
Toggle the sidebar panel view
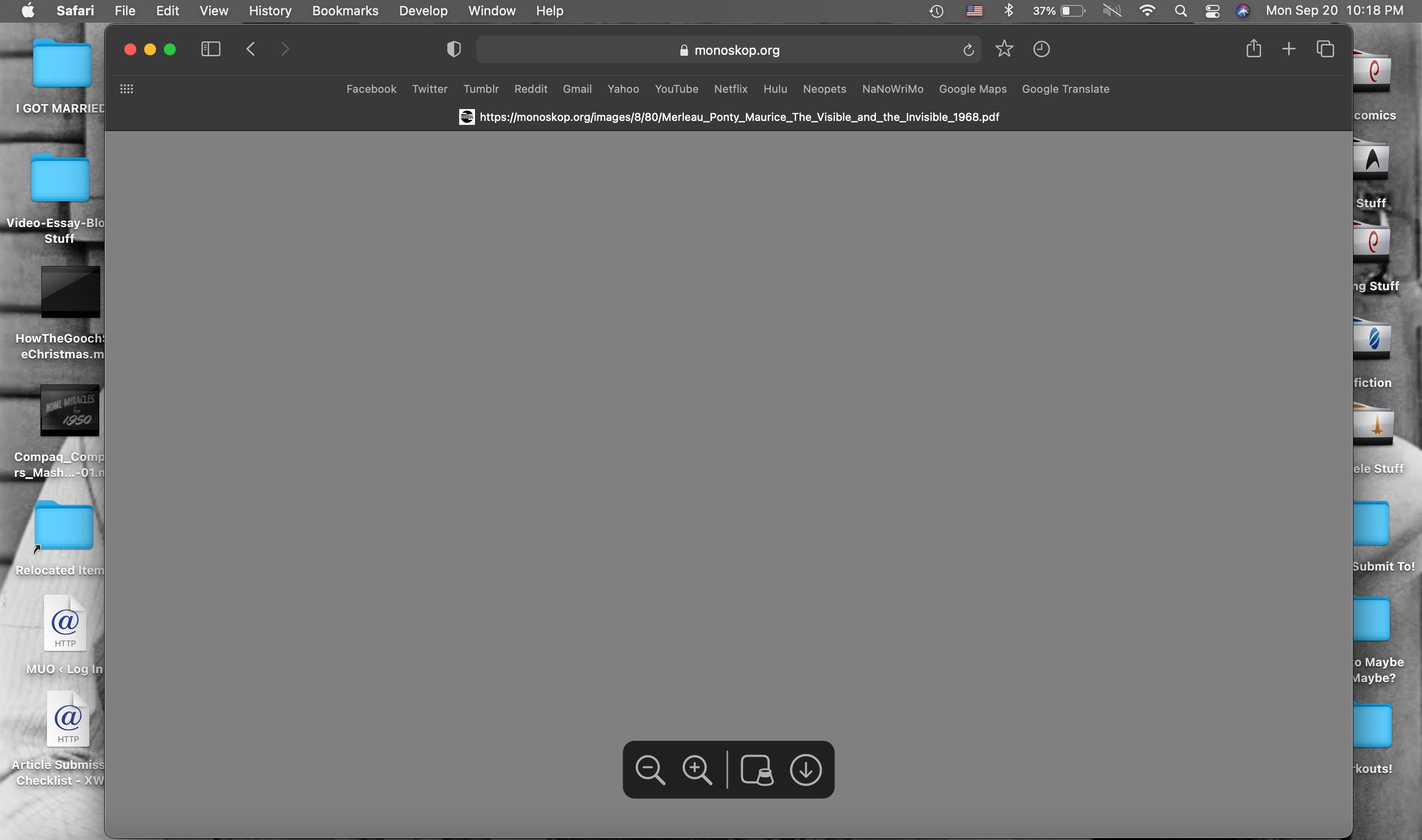coord(209,49)
